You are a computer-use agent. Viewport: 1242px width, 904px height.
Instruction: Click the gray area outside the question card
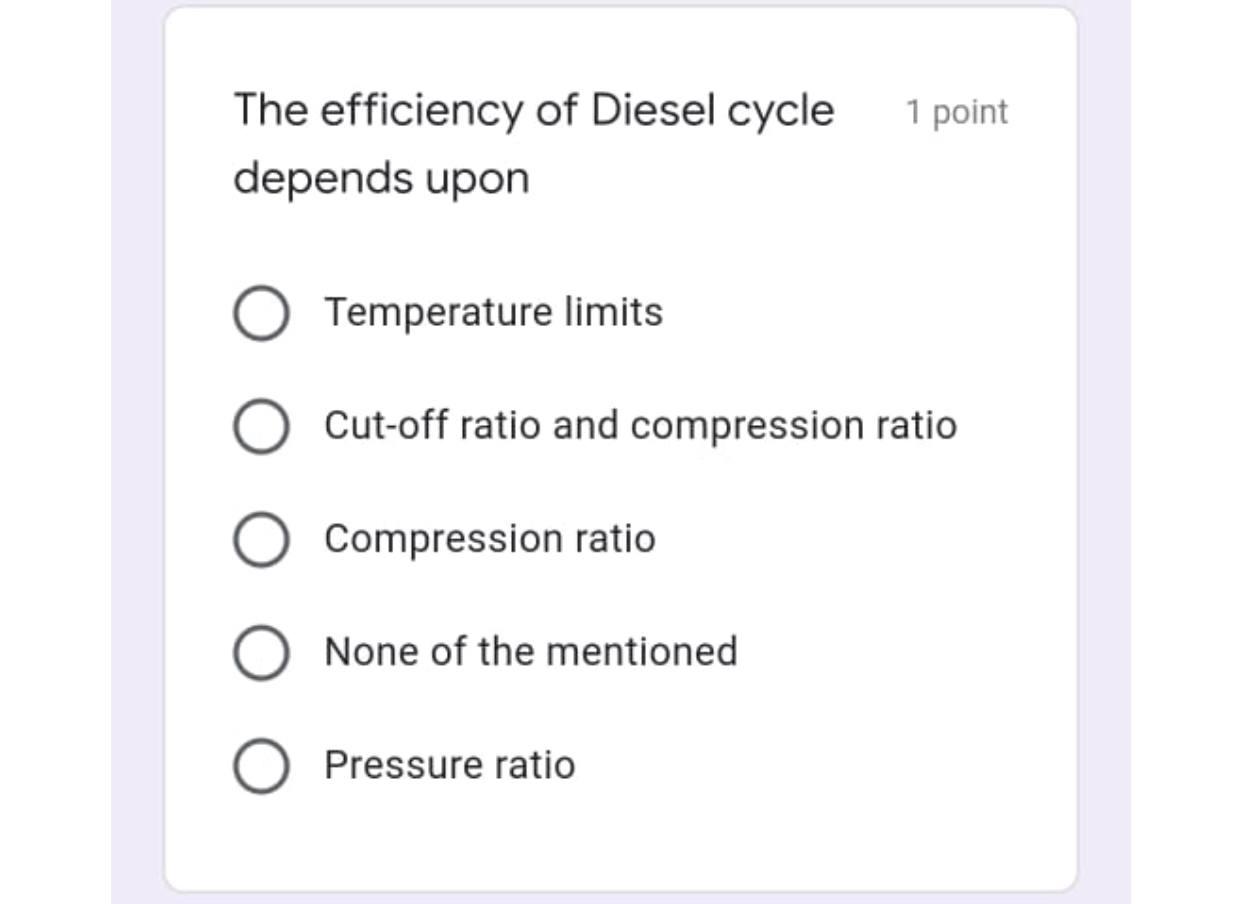pos(60,450)
